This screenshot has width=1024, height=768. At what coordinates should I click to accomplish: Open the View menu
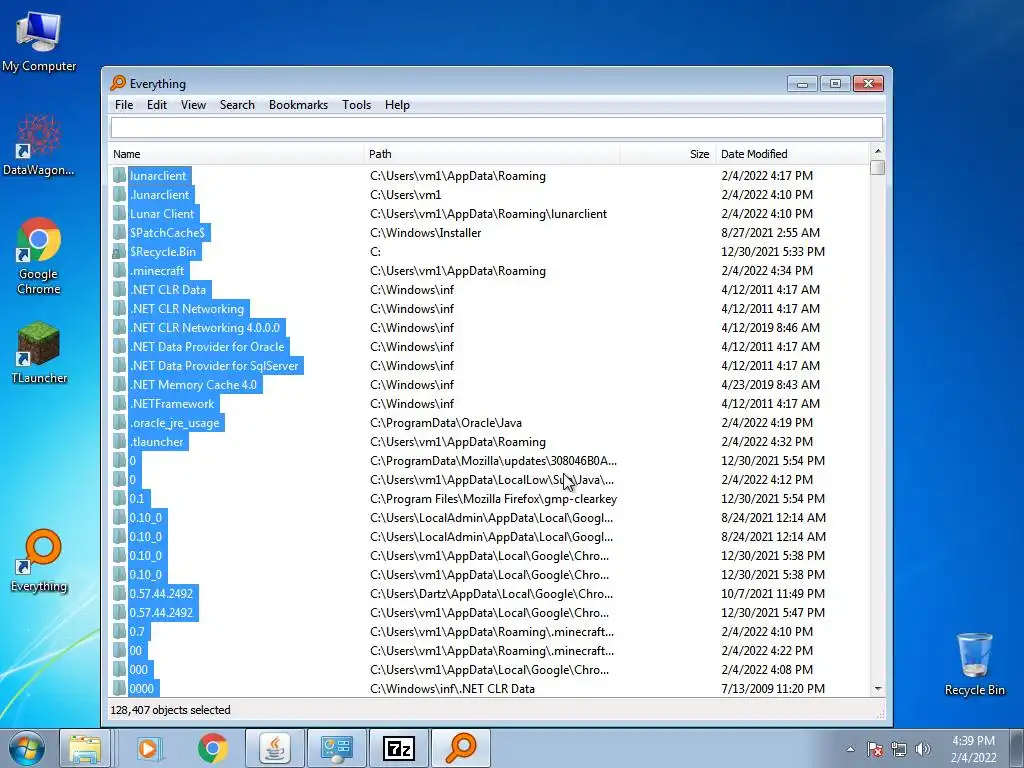coord(193,104)
